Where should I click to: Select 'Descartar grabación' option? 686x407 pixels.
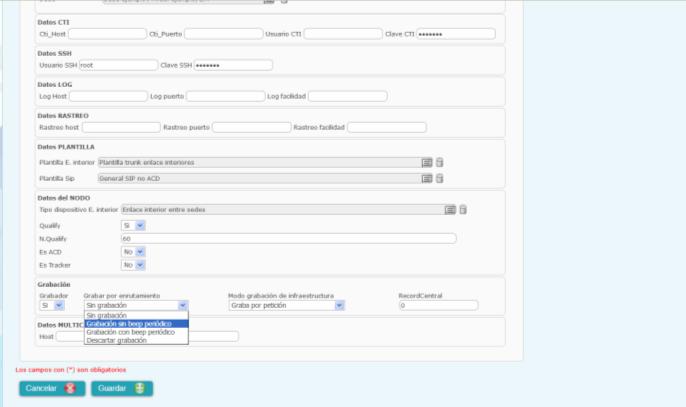[136, 340]
